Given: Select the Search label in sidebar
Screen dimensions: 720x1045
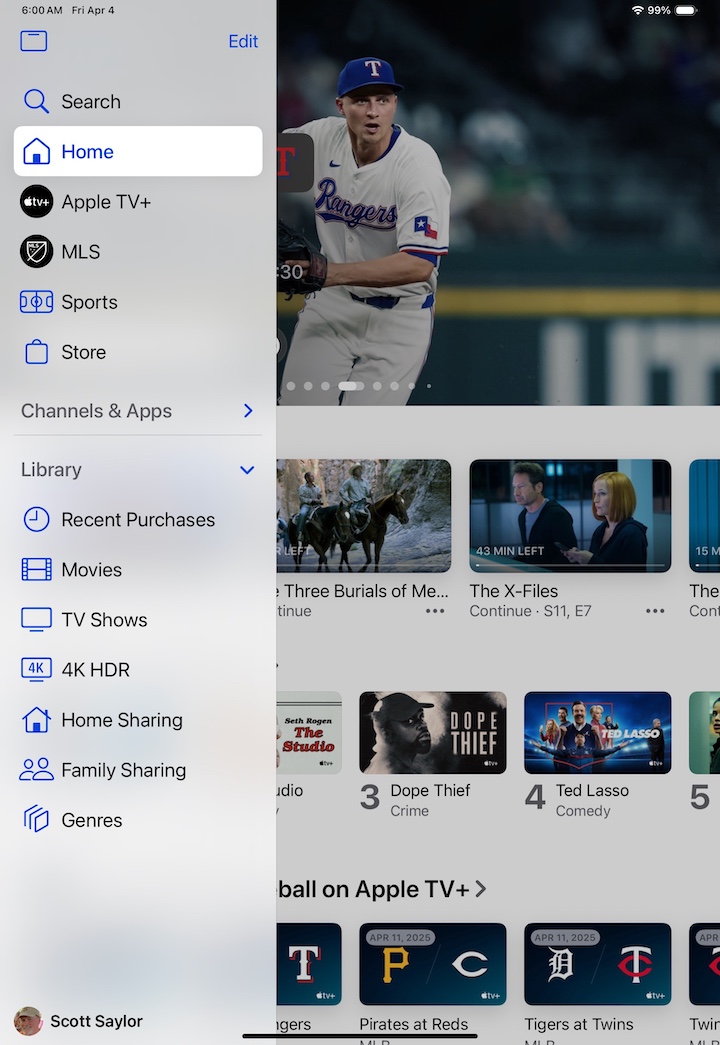Looking at the screenshot, I should coord(91,102).
